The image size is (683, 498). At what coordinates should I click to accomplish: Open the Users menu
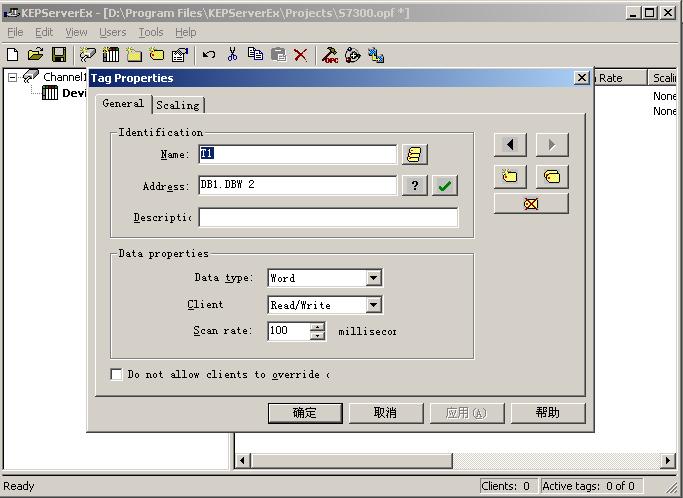coord(112,32)
